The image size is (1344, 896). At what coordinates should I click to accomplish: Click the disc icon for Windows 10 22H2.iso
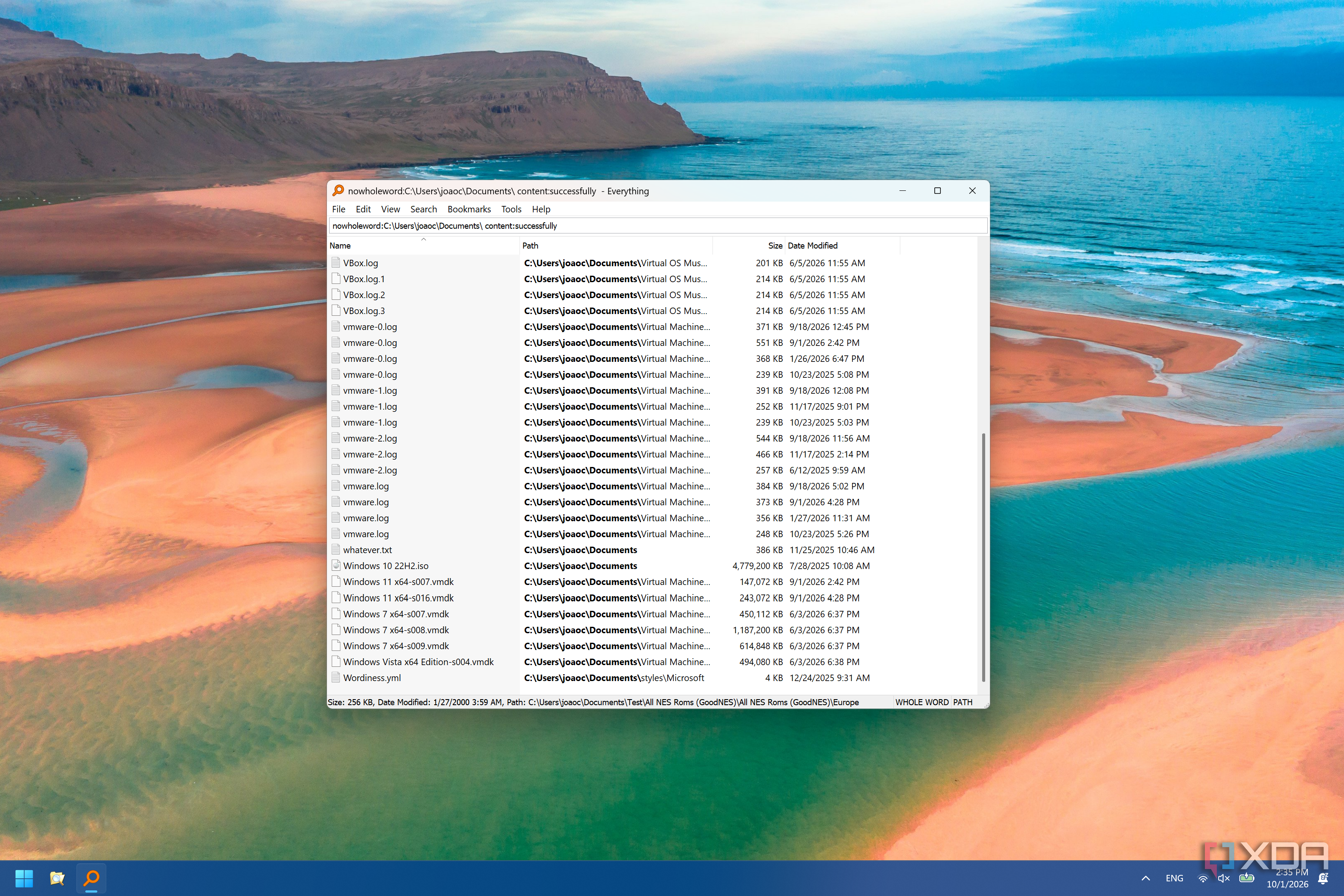click(x=336, y=566)
